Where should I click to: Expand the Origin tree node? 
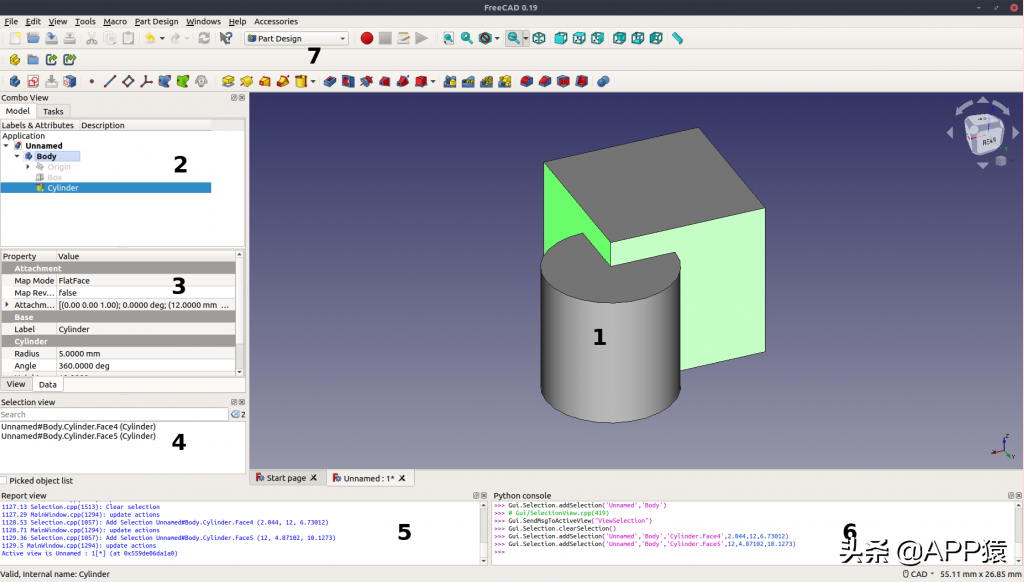tap(28, 167)
